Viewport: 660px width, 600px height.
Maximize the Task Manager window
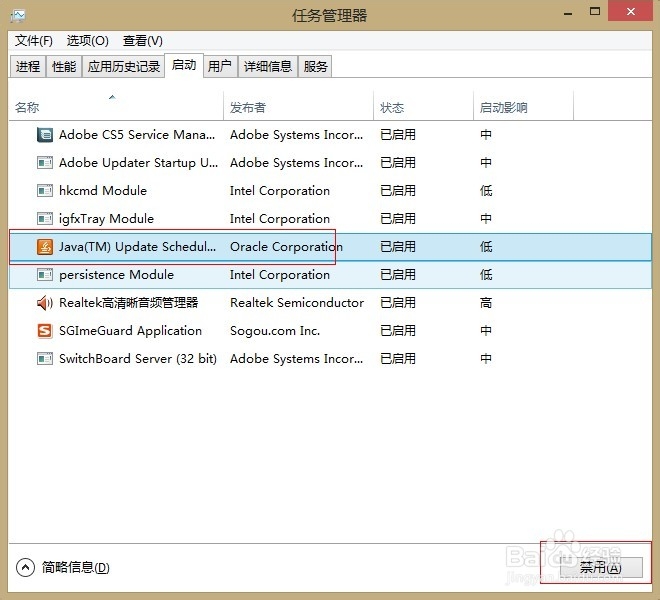[x=595, y=12]
